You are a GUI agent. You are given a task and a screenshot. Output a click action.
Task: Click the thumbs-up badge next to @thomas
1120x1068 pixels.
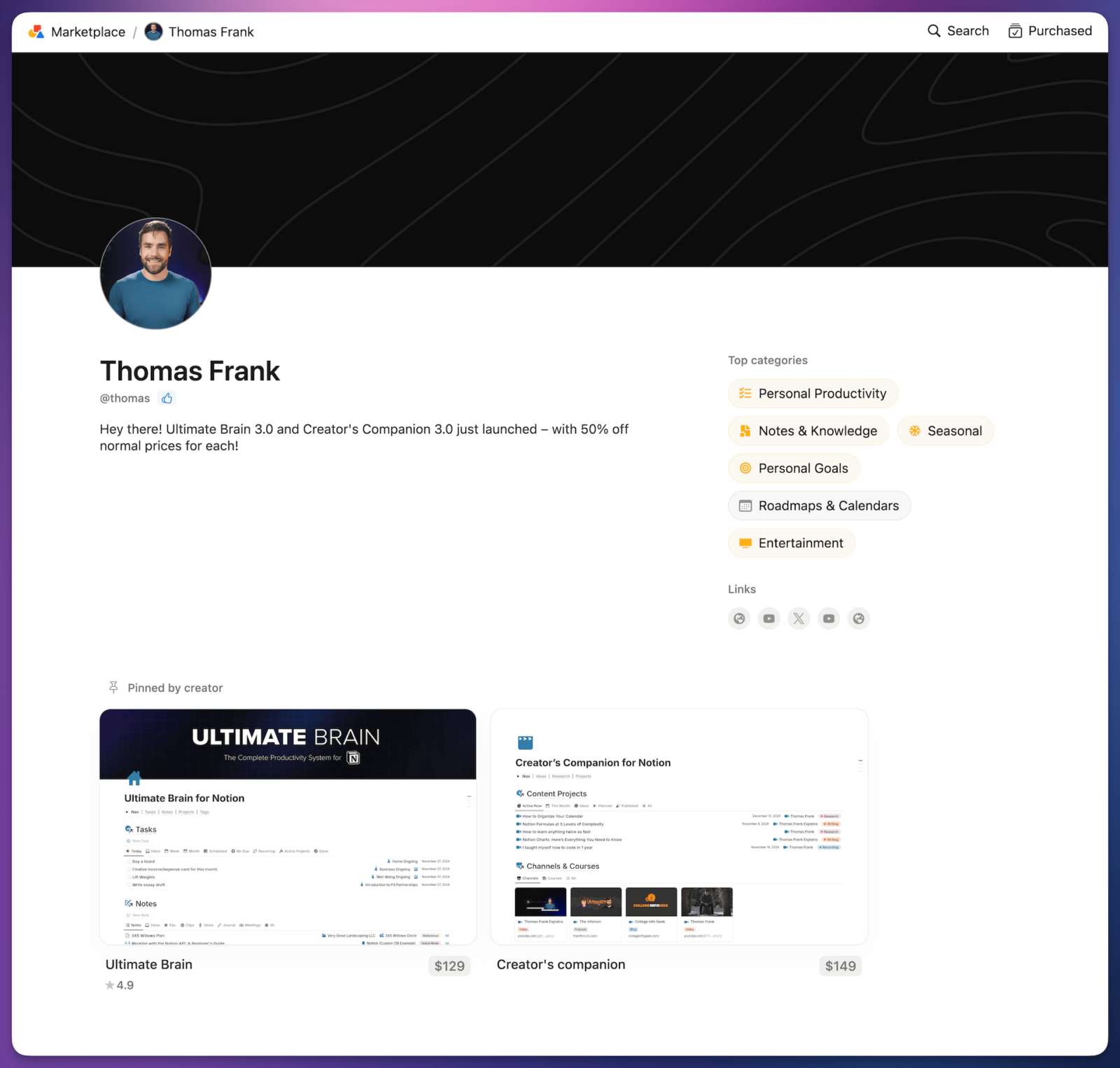[167, 398]
